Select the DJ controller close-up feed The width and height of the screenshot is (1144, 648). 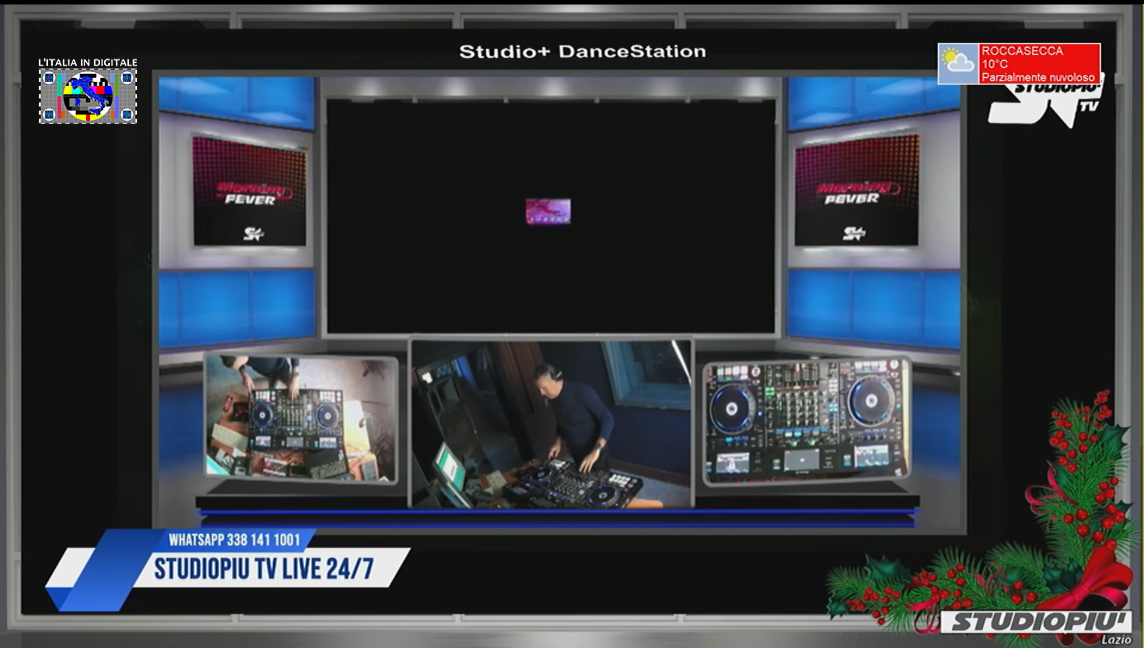[806, 421]
